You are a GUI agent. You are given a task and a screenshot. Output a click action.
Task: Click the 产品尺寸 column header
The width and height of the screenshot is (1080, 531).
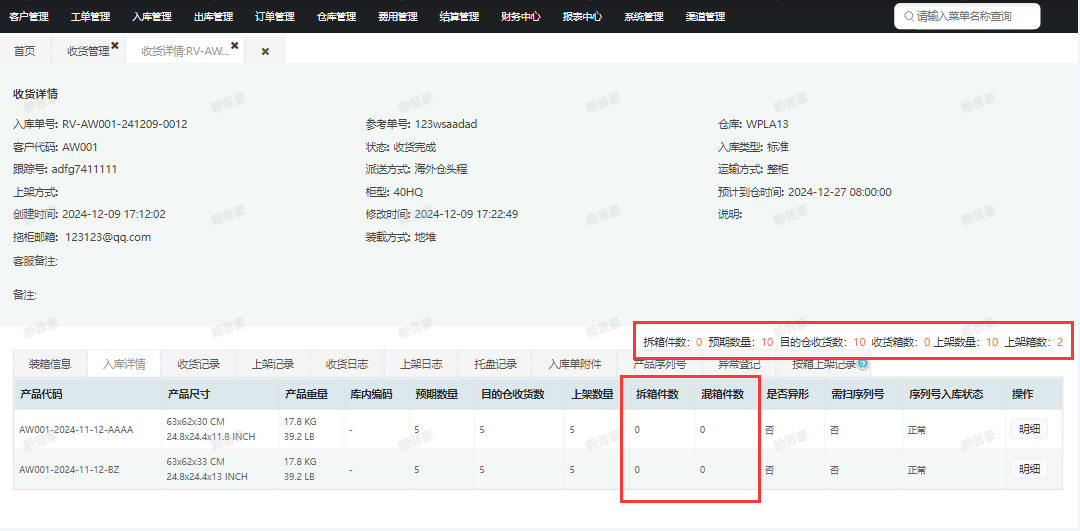pos(189,395)
